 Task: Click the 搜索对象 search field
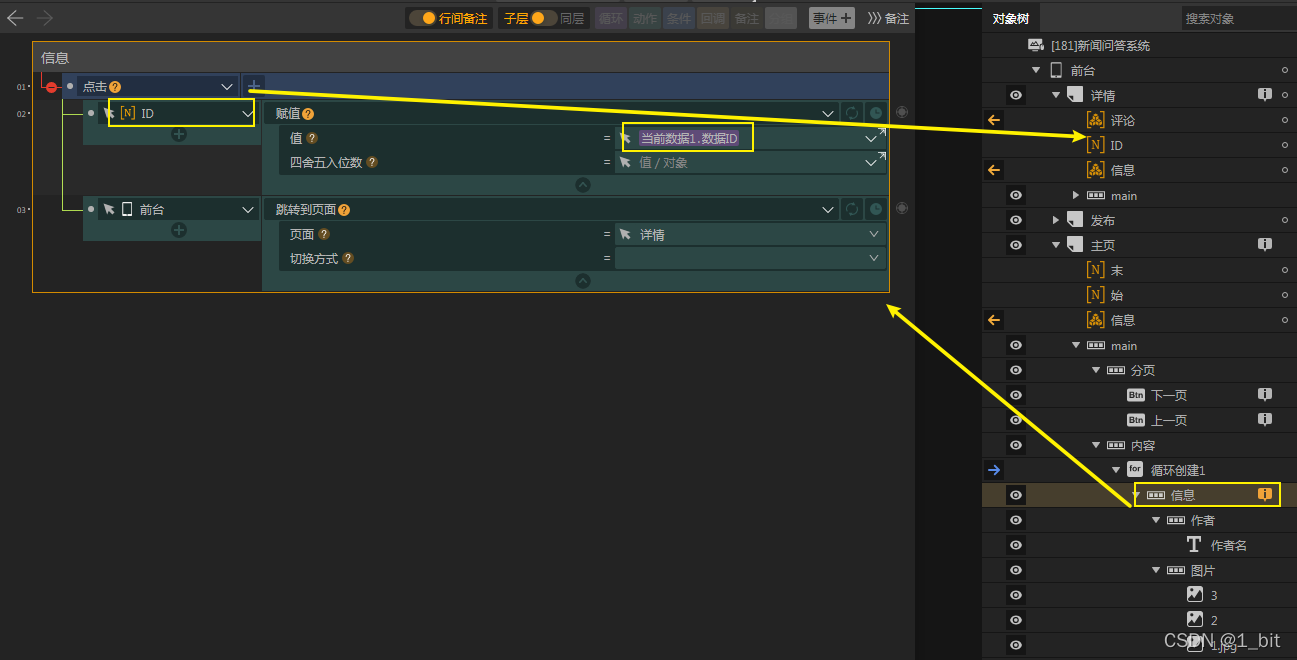click(1238, 18)
